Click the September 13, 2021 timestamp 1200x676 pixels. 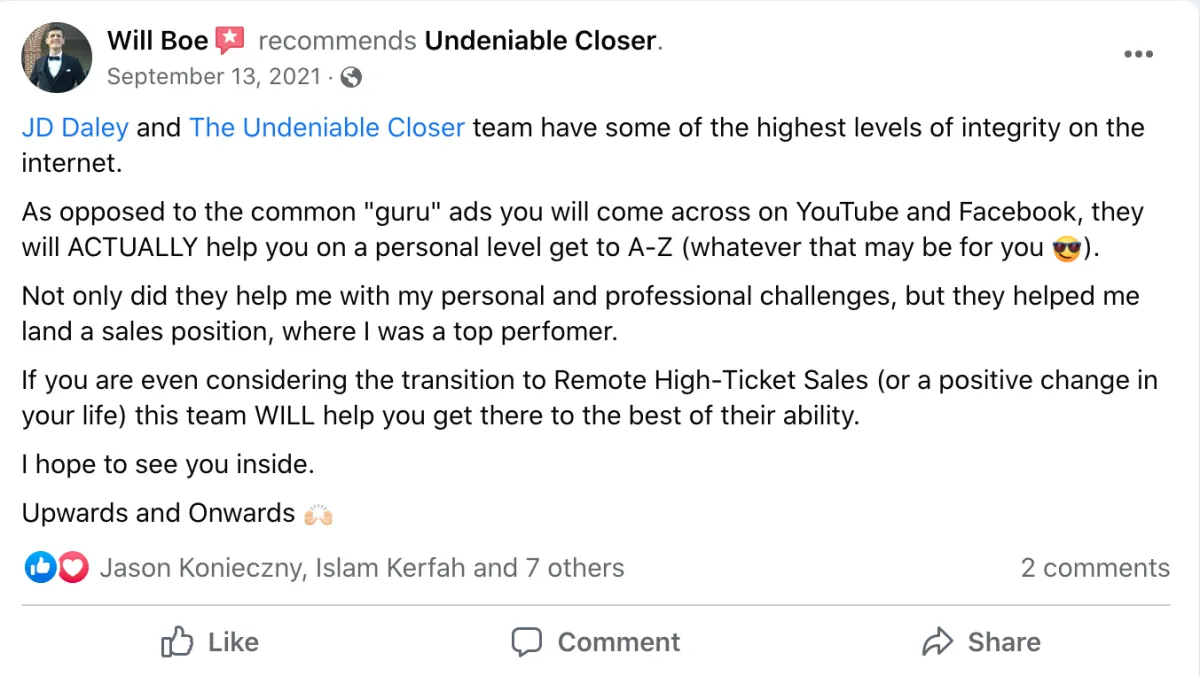[x=214, y=77]
